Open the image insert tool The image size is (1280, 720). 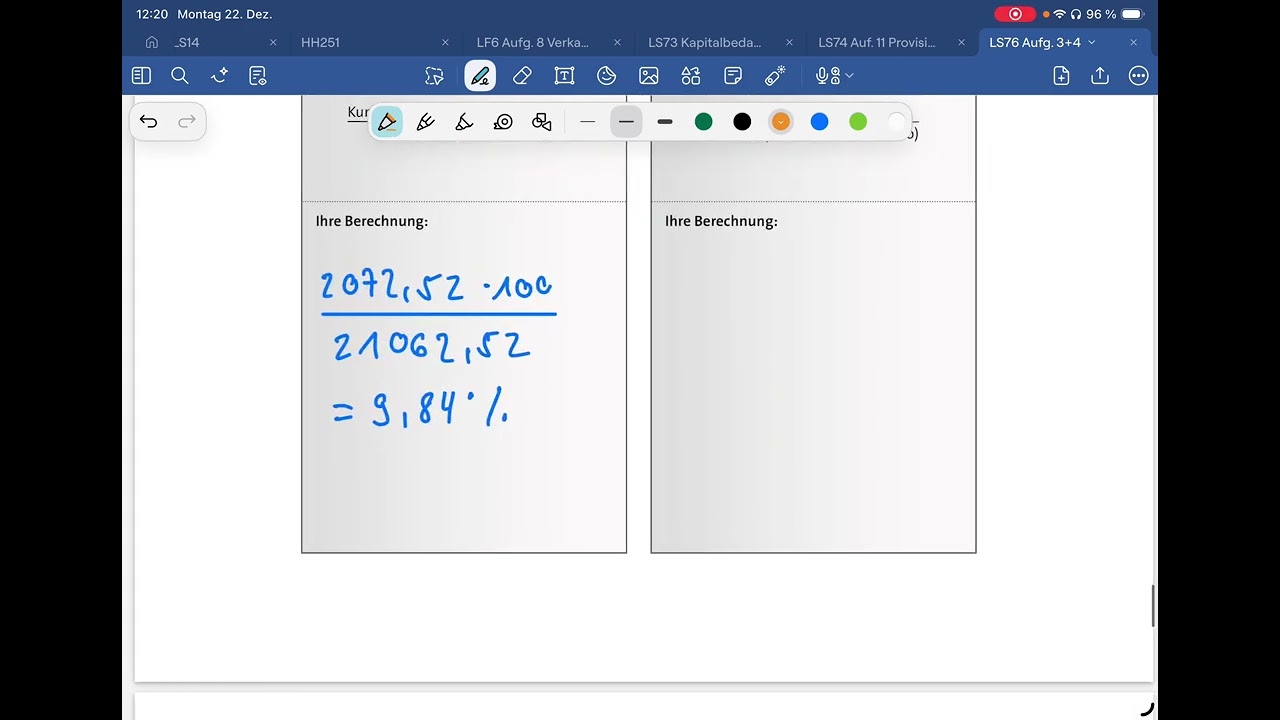649,76
